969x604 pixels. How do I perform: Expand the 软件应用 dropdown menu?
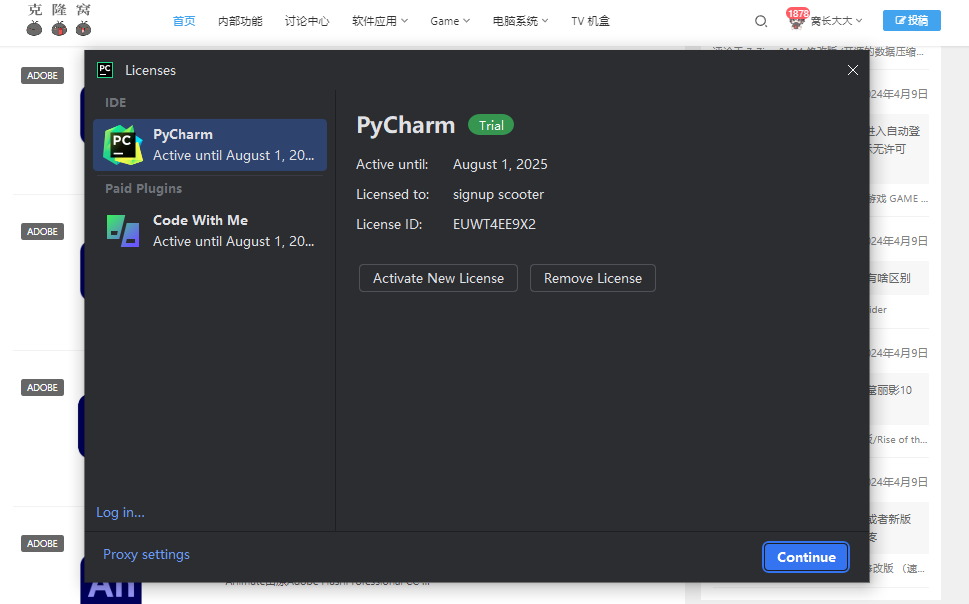(380, 21)
